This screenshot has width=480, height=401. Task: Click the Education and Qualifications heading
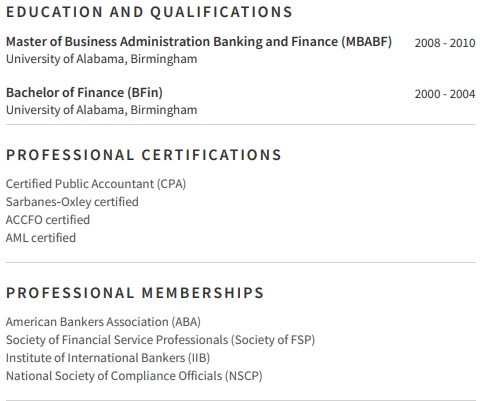[x=149, y=12]
